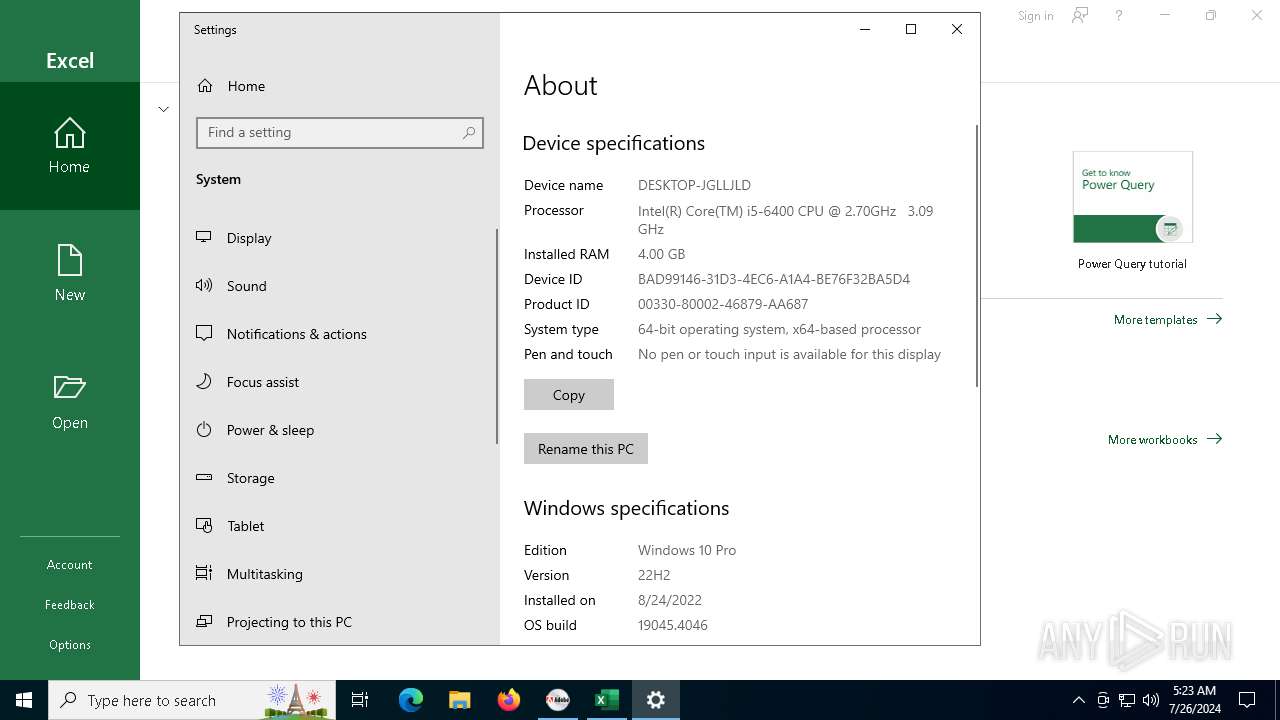Show hidden system tray icons
The height and width of the screenshot is (720, 1280).
tap(1079, 700)
